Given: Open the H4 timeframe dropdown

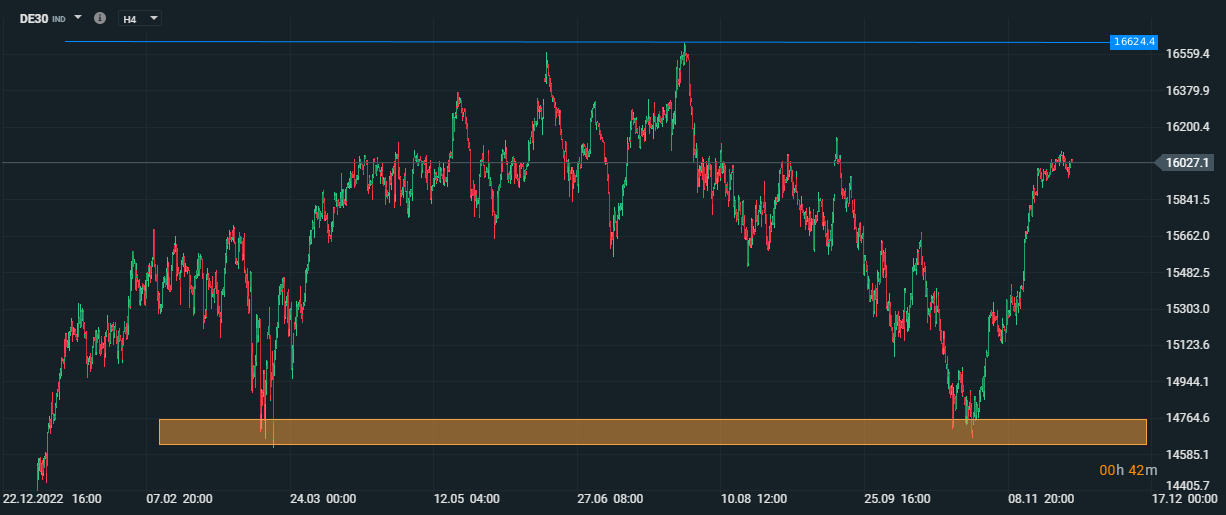Looking at the screenshot, I should pyautogui.click(x=140, y=18).
